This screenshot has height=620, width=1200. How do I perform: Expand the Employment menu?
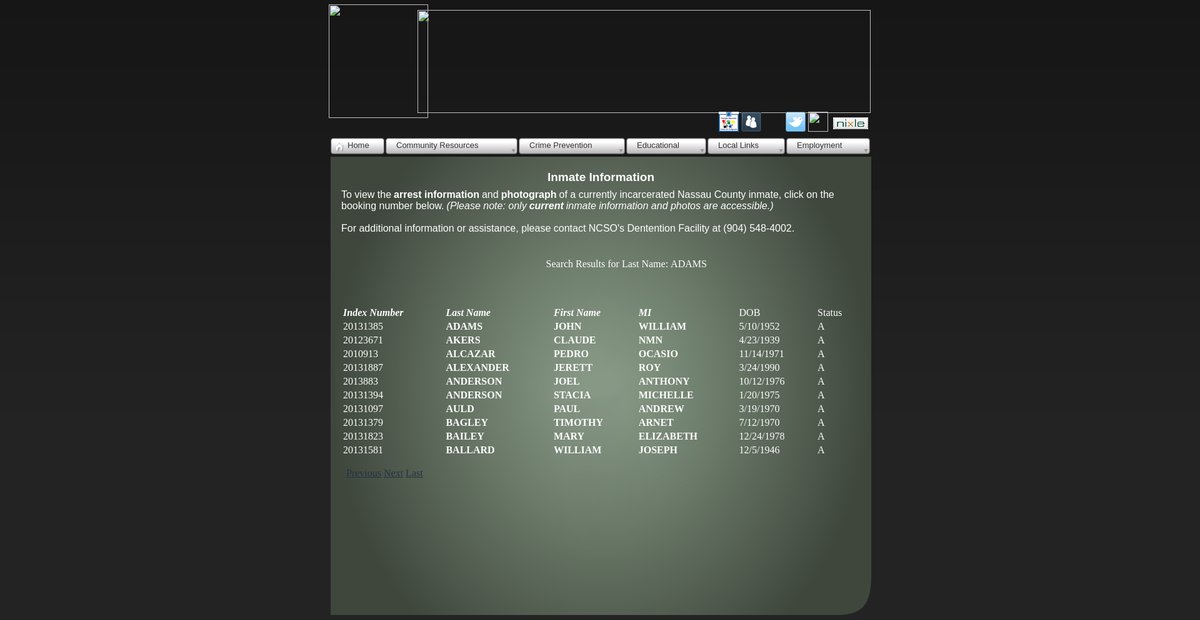828,146
